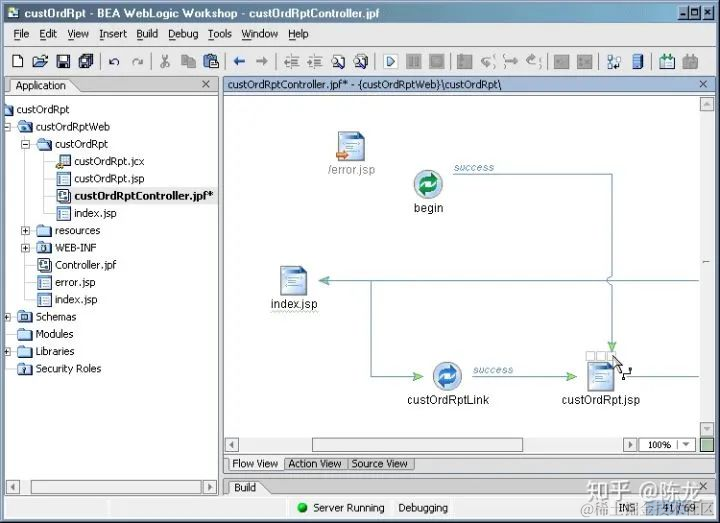720x523 pixels.
Task: Click the flow view horizontal scrollbar thumb
Action: (x=417, y=444)
